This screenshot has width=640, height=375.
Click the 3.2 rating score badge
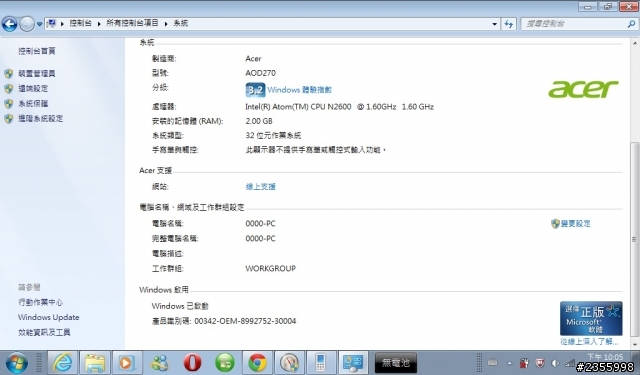pos(255,90)
